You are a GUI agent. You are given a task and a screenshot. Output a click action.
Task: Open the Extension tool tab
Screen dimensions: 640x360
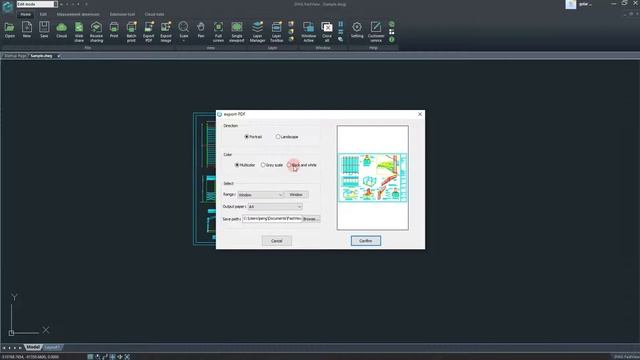coord(122,14)
